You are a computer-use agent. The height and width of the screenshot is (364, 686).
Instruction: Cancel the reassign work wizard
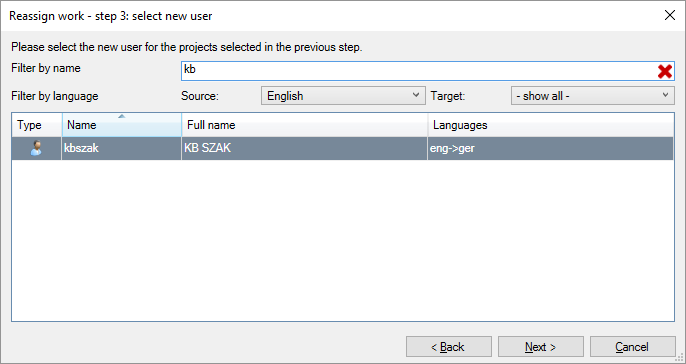tap(633, 347)
